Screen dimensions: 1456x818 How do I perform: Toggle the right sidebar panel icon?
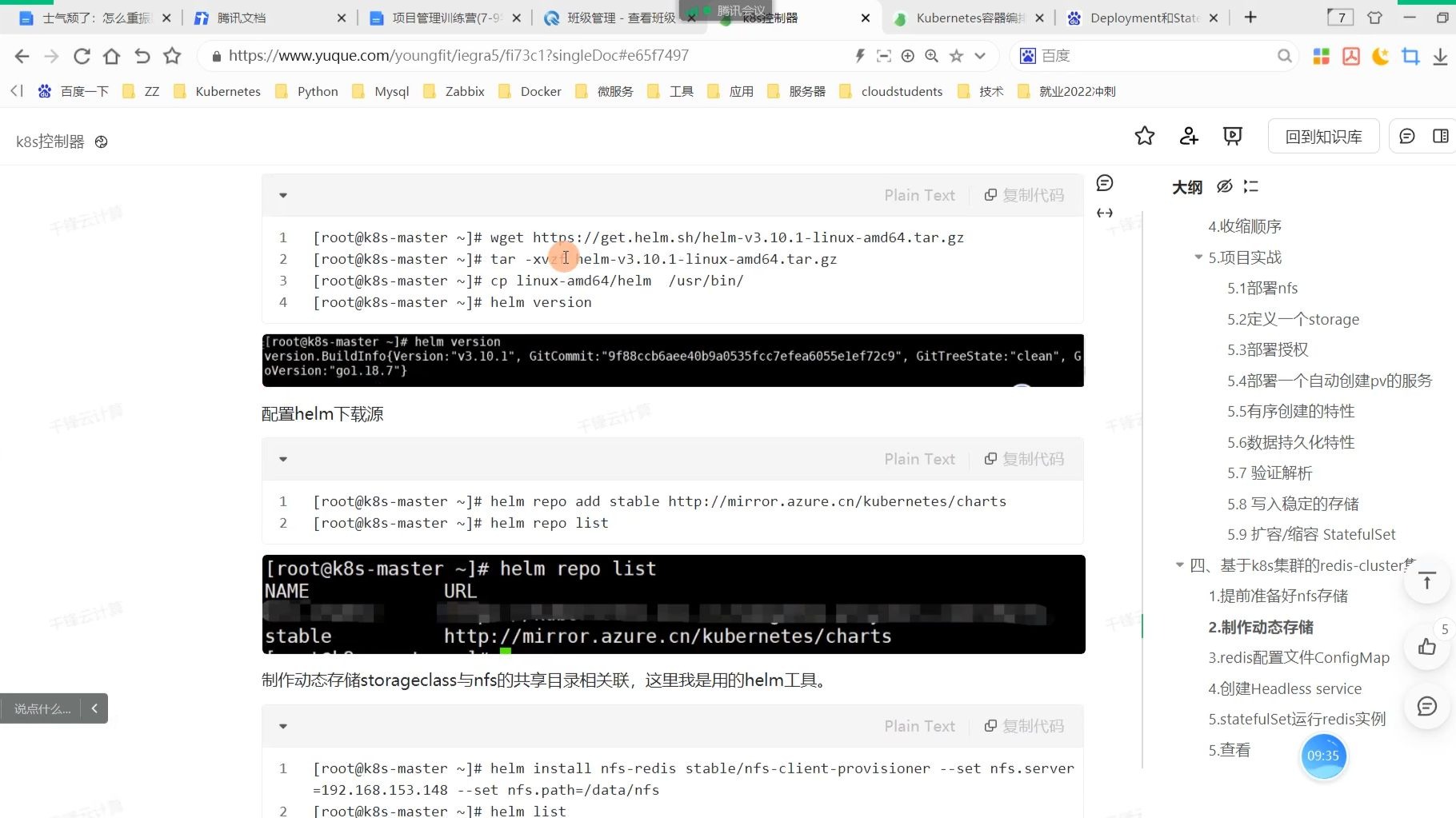coord(1441,136)
